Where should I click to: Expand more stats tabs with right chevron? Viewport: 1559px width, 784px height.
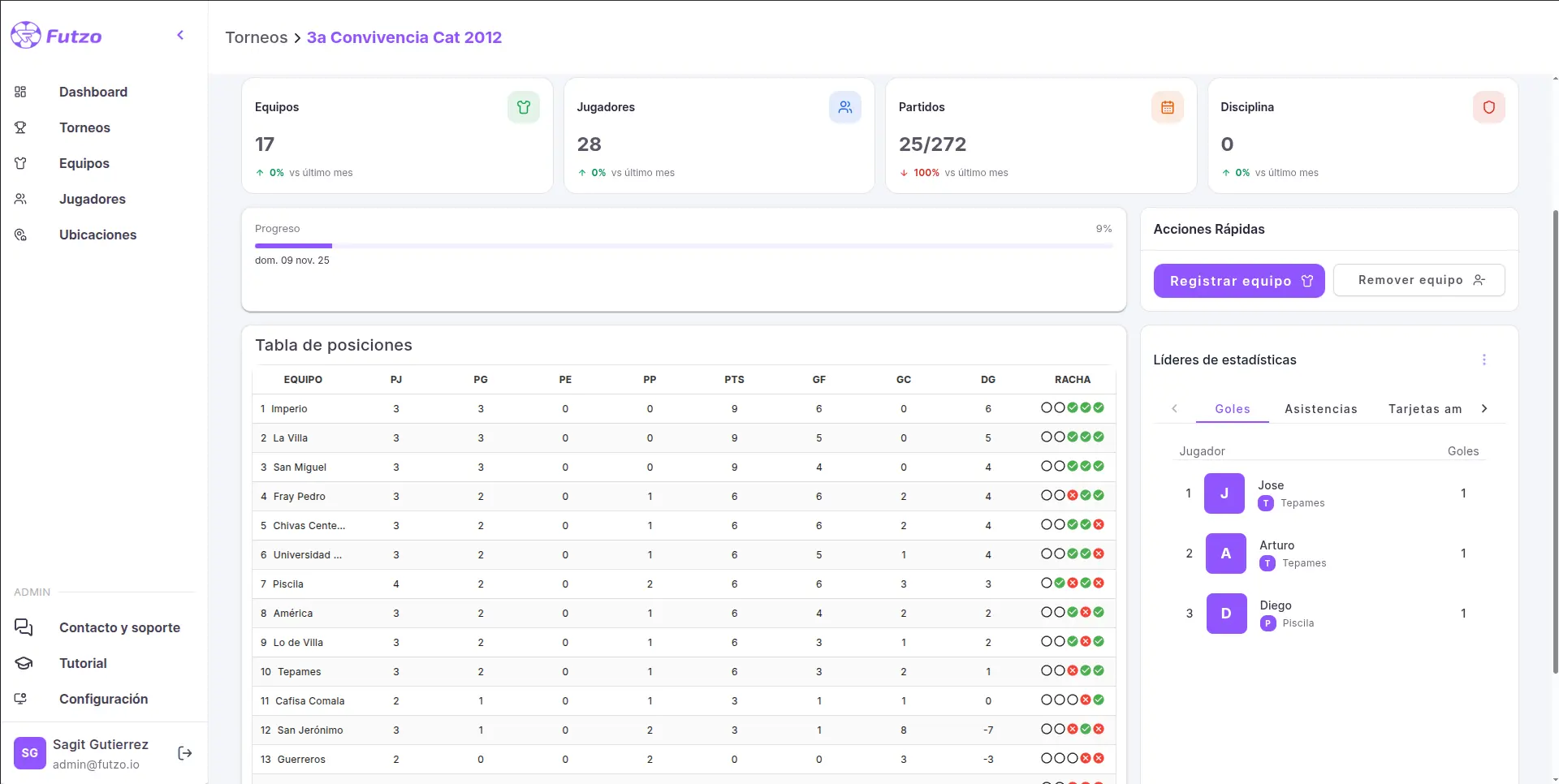tap(1485, 408)
